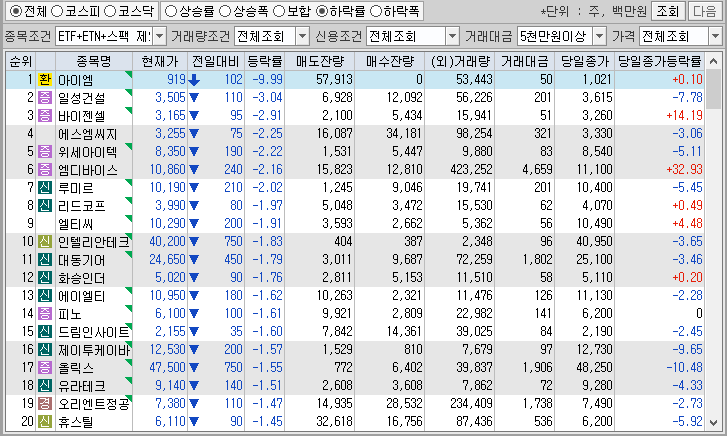Click the 당일종가등락률 column header
The height and width of the screenshot is (436, 727).
coord(659,61)
